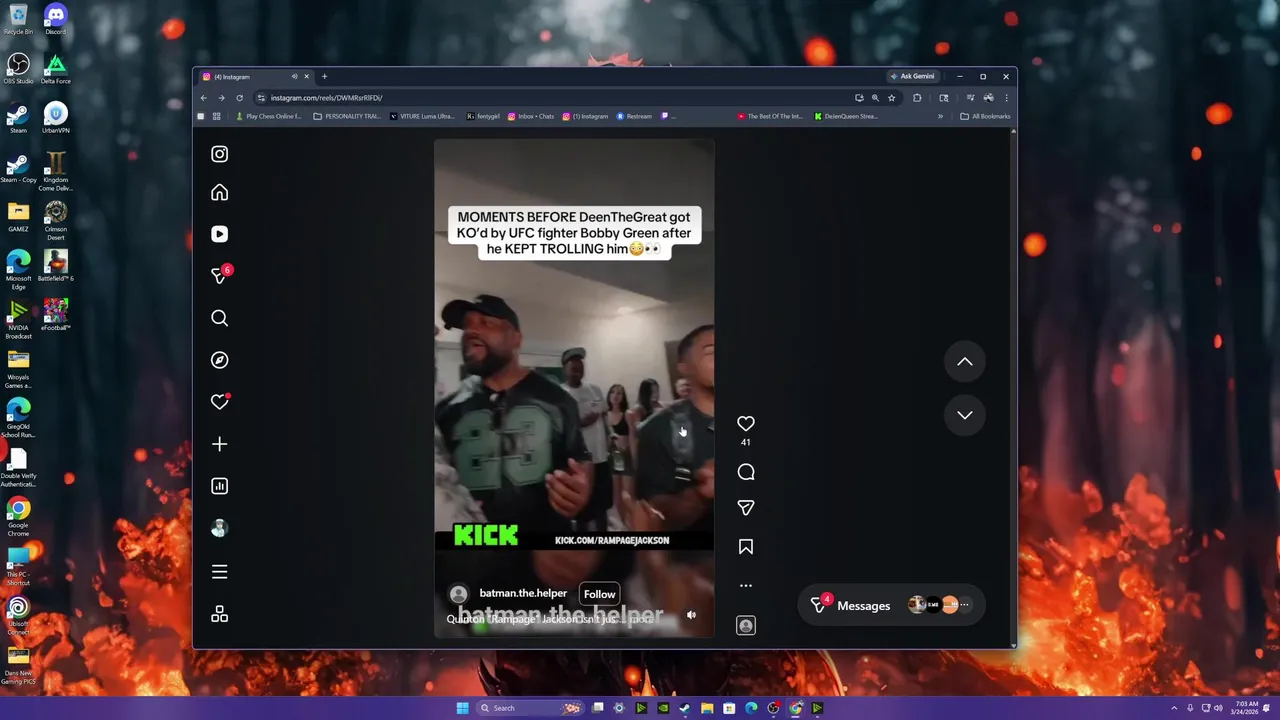Share the reel via paper plane icon

pos(746,508)
